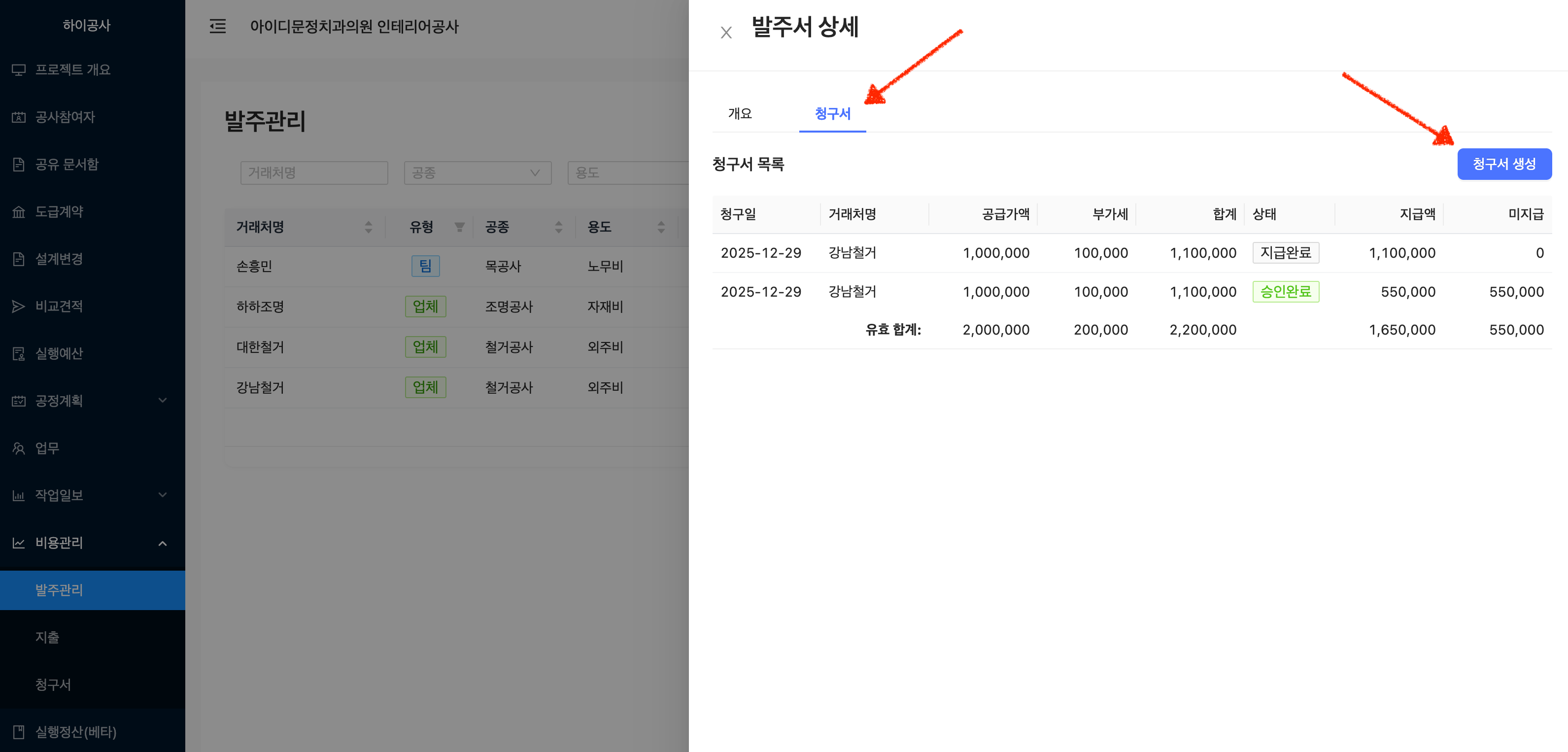Click the 도급계약 bank icon
The width and height of the screenshot is (1568, 752).
click(19, 212)
